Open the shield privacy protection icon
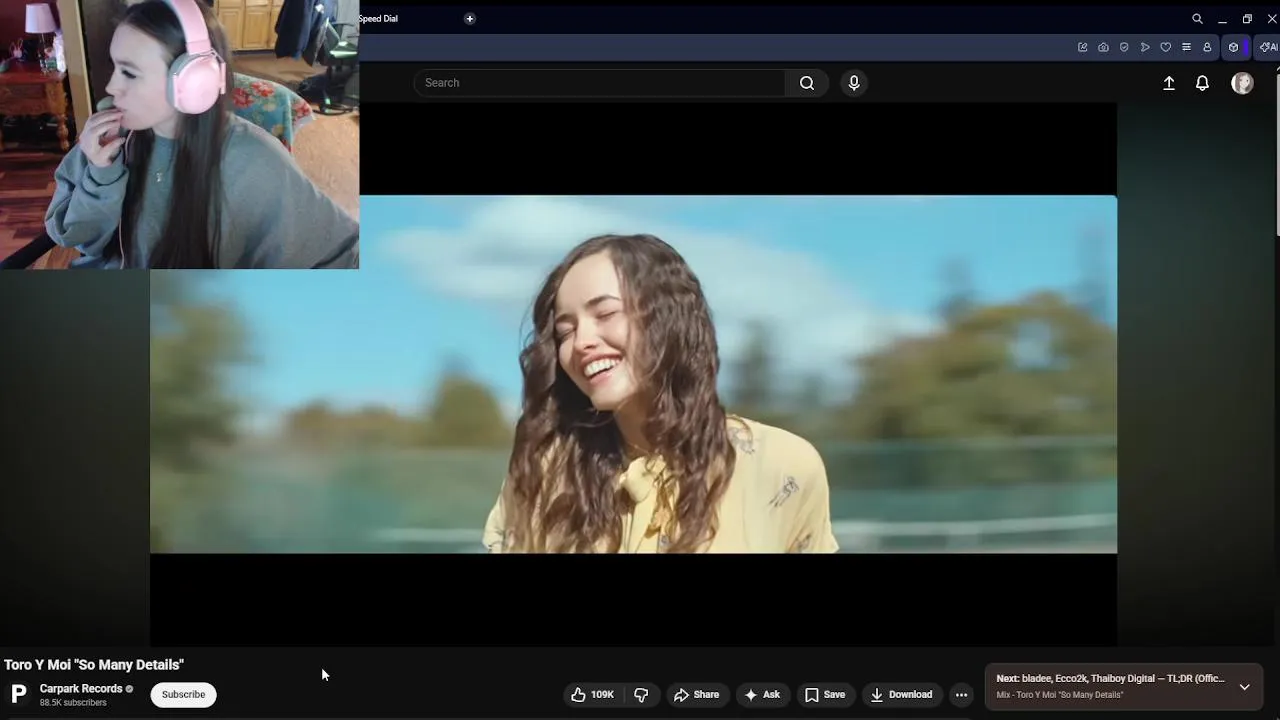This screenshot has width=1280, height=720. 1124,47
